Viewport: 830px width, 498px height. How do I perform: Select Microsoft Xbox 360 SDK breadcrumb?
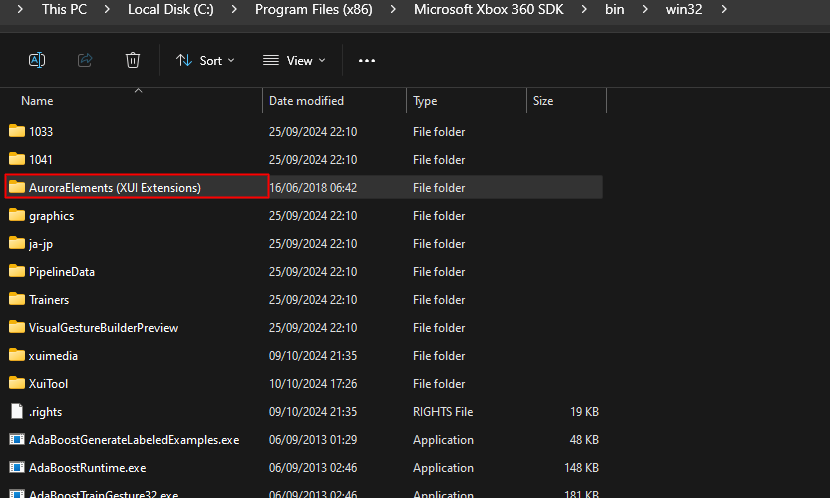(x=489, y=10)
